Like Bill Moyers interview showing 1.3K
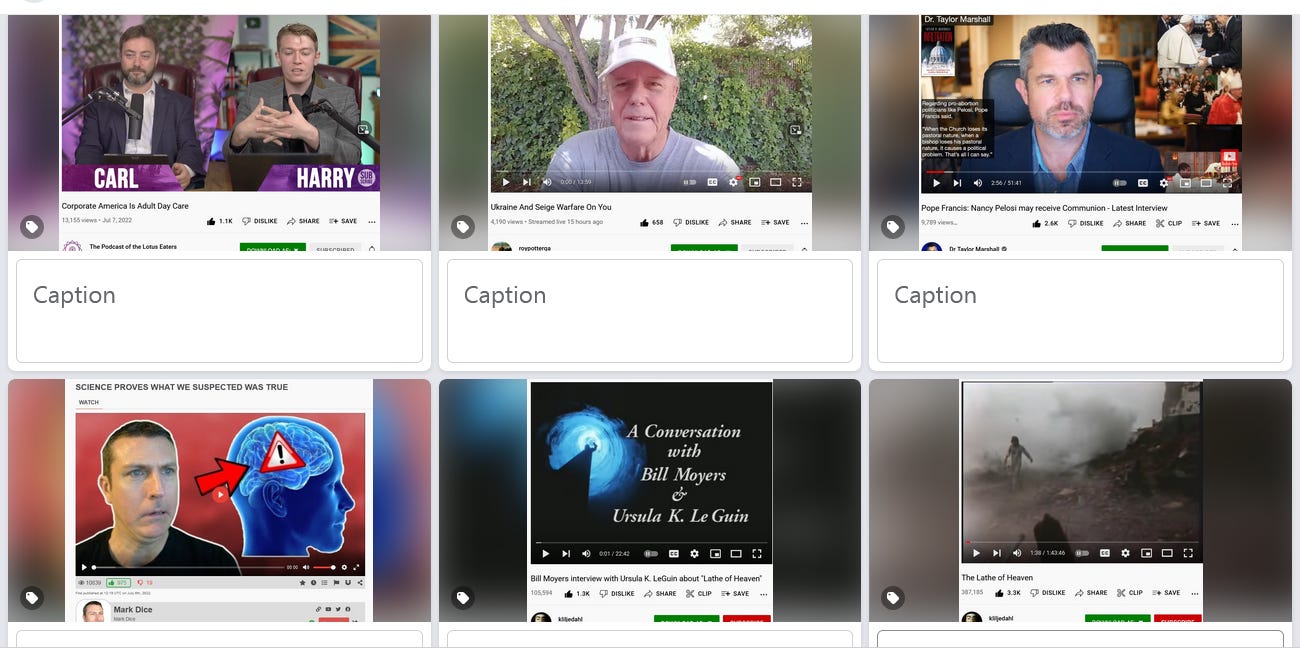 tap(577, 593)
